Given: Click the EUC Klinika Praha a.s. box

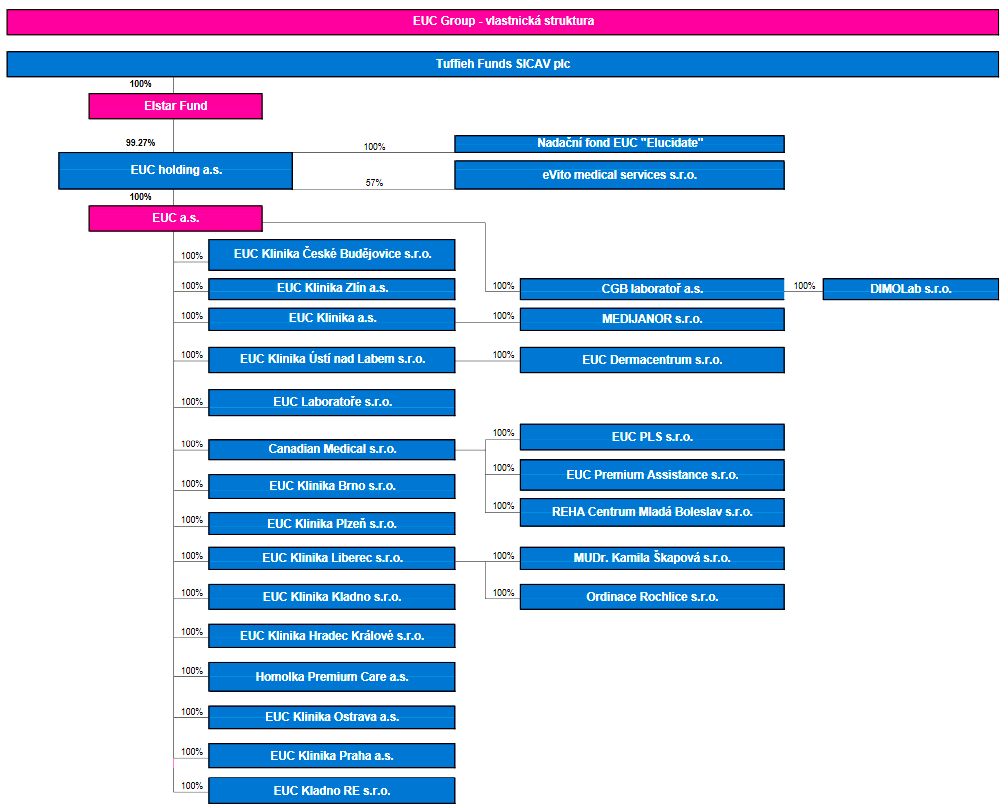Looking at the screenshot, I should coord(332,756).
